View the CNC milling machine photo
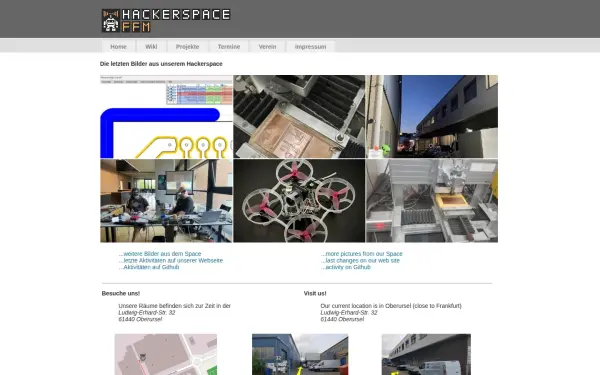This screenshot has width=600, height=375. pos(432,201)
